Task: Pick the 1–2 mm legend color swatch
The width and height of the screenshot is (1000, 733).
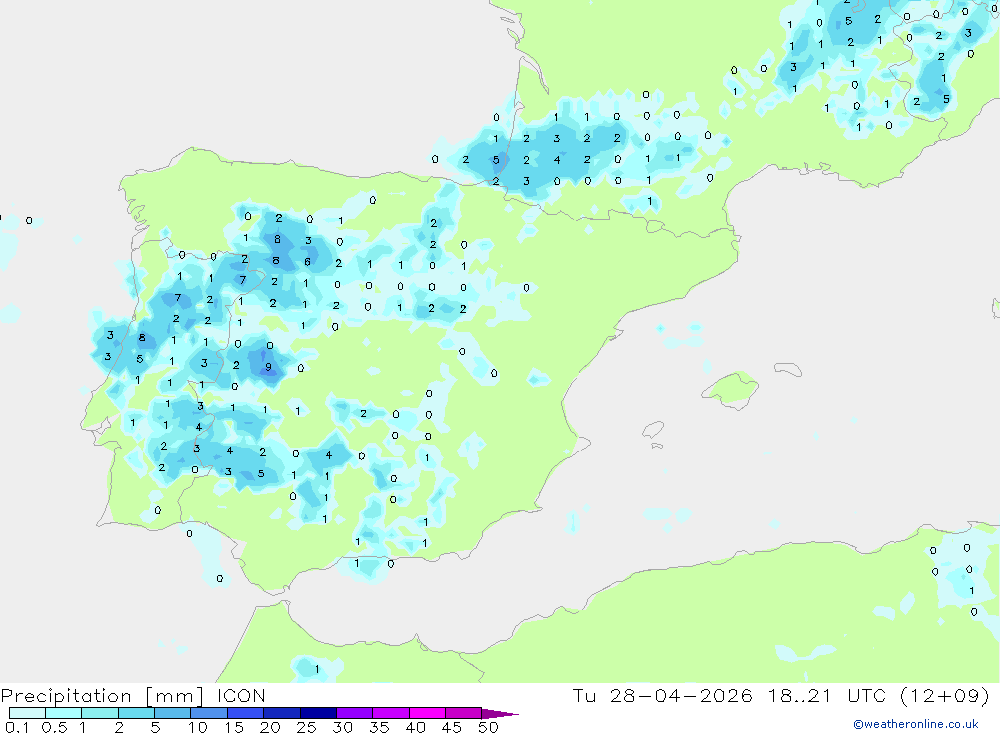Action: point(100,713)
